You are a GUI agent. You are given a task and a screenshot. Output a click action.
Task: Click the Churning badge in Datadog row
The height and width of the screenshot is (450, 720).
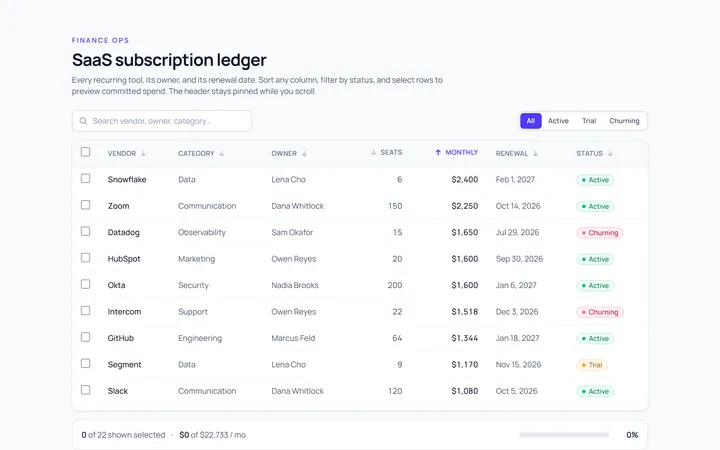coord(600,233)
